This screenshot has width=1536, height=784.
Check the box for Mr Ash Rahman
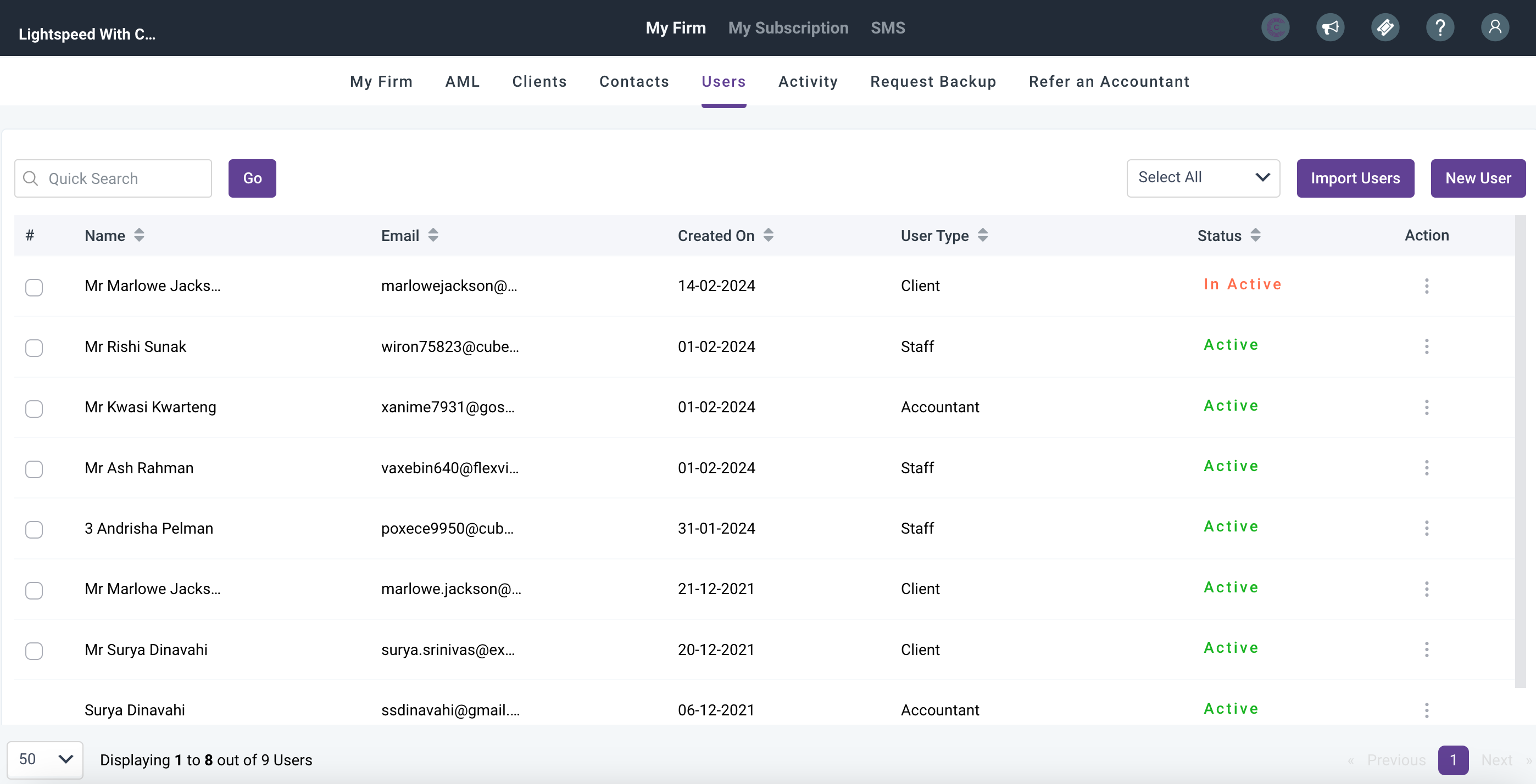[34, 469]
